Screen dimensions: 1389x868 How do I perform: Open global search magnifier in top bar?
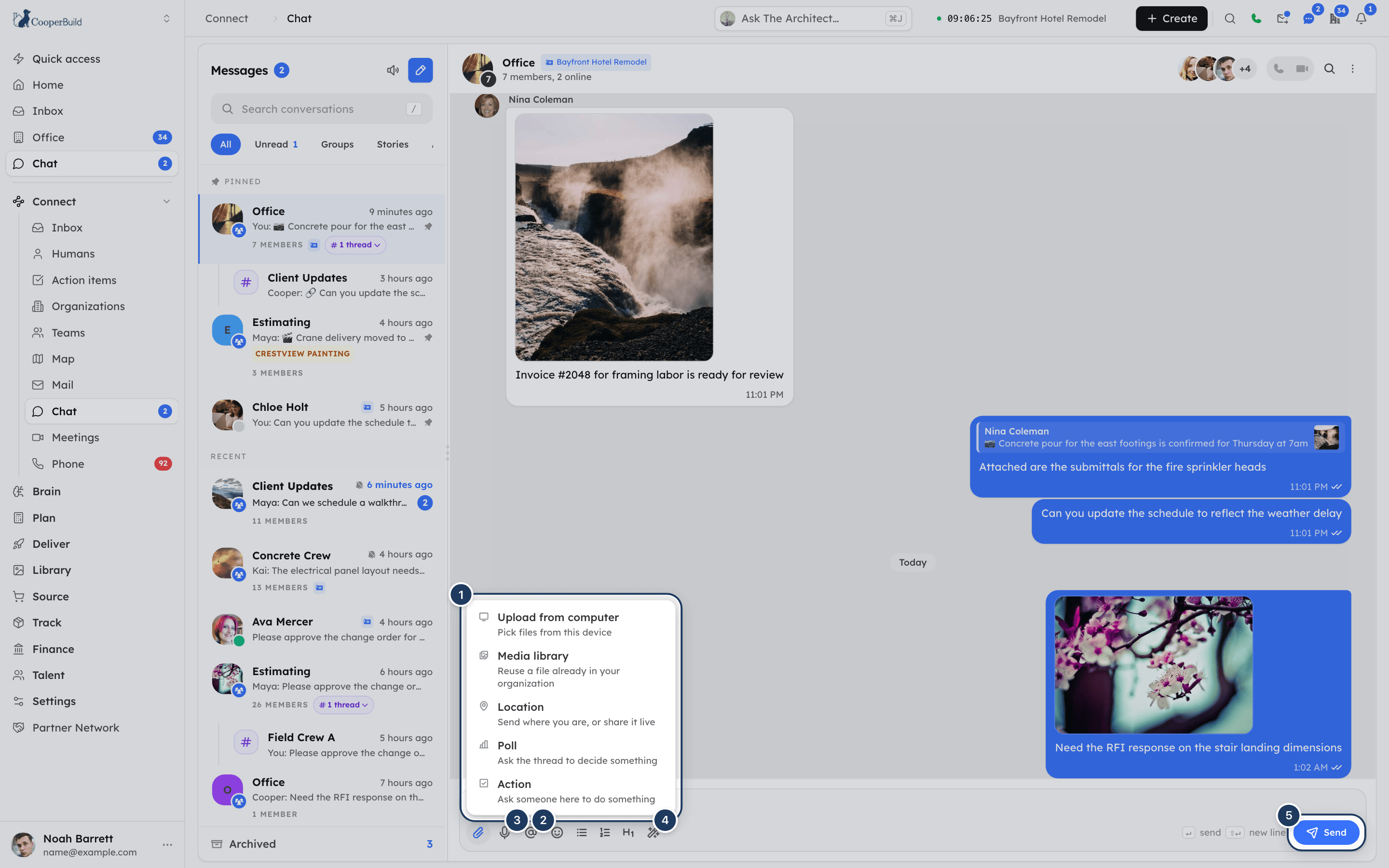tap(1229, 18)
